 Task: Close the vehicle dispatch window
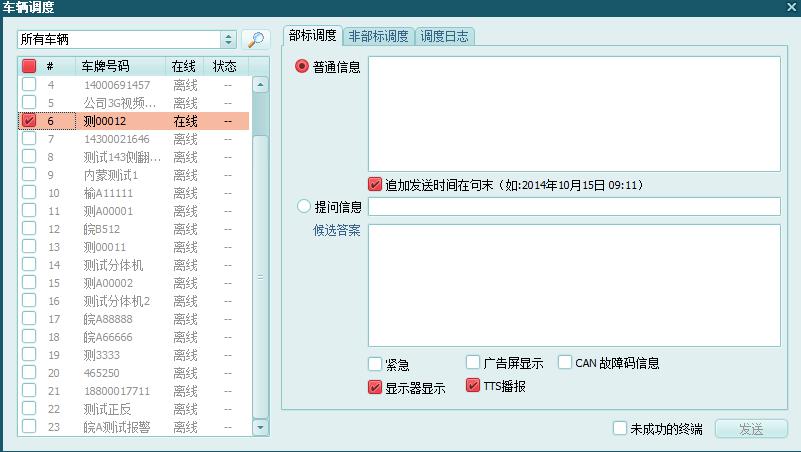[790, 8]
